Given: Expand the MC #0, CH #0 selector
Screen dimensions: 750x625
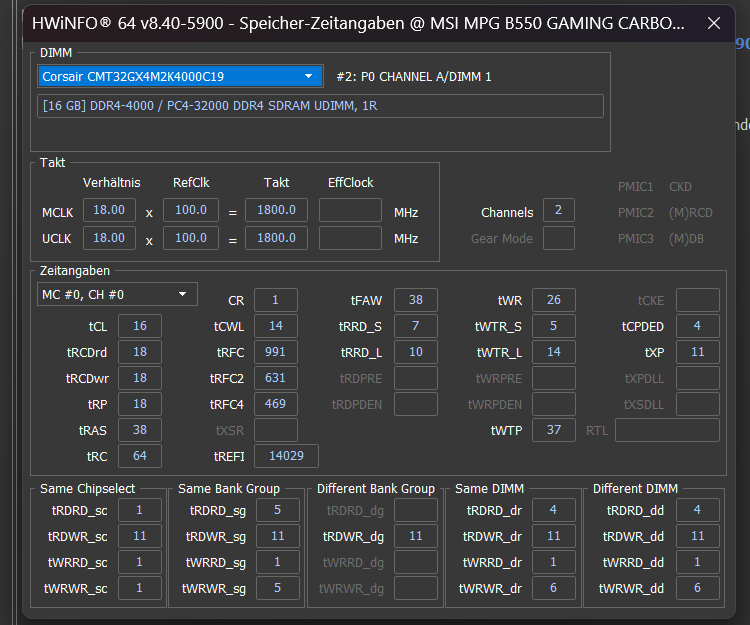Looking at the screenshot, I should (x=117, y=295).
